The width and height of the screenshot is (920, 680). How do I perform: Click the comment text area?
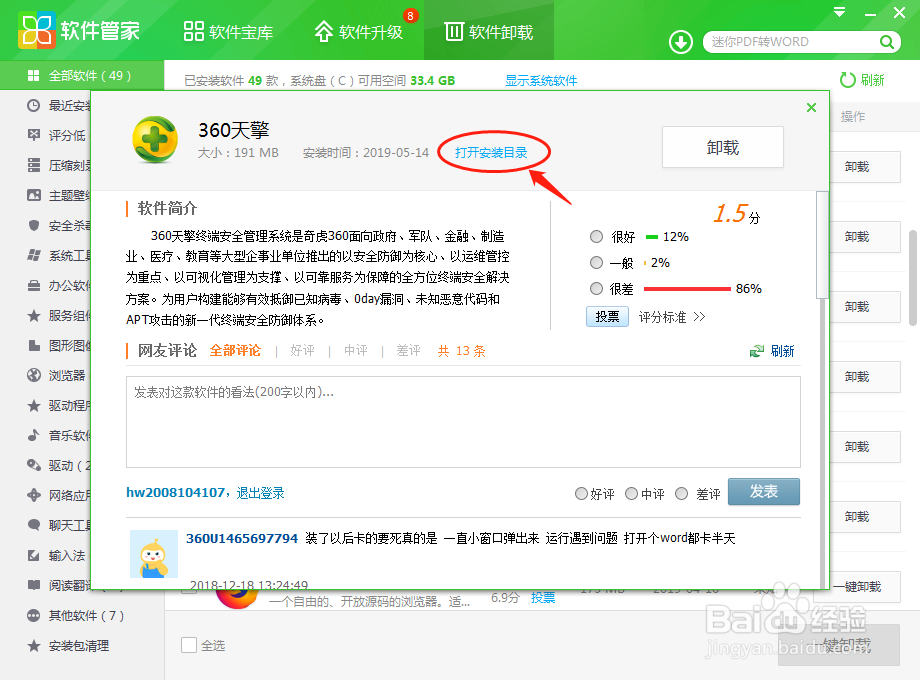[x=463, y=422]
